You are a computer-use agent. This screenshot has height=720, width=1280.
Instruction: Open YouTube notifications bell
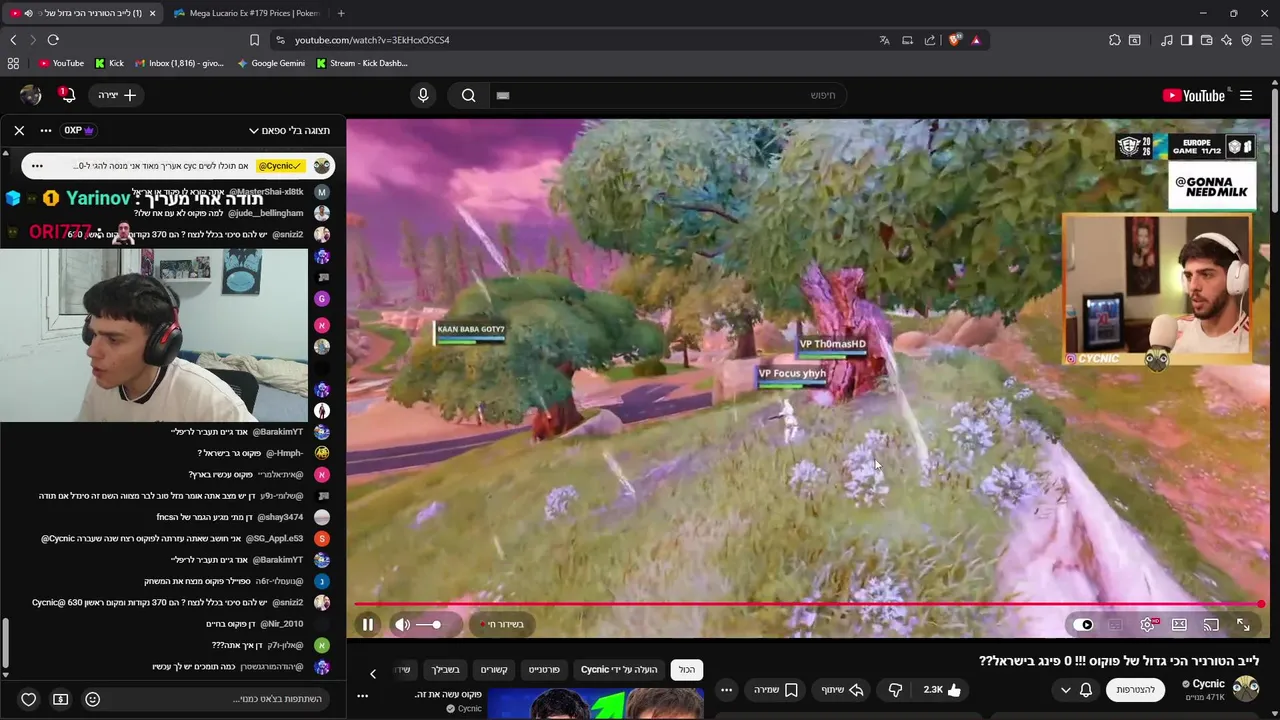(x=66, y=96)
